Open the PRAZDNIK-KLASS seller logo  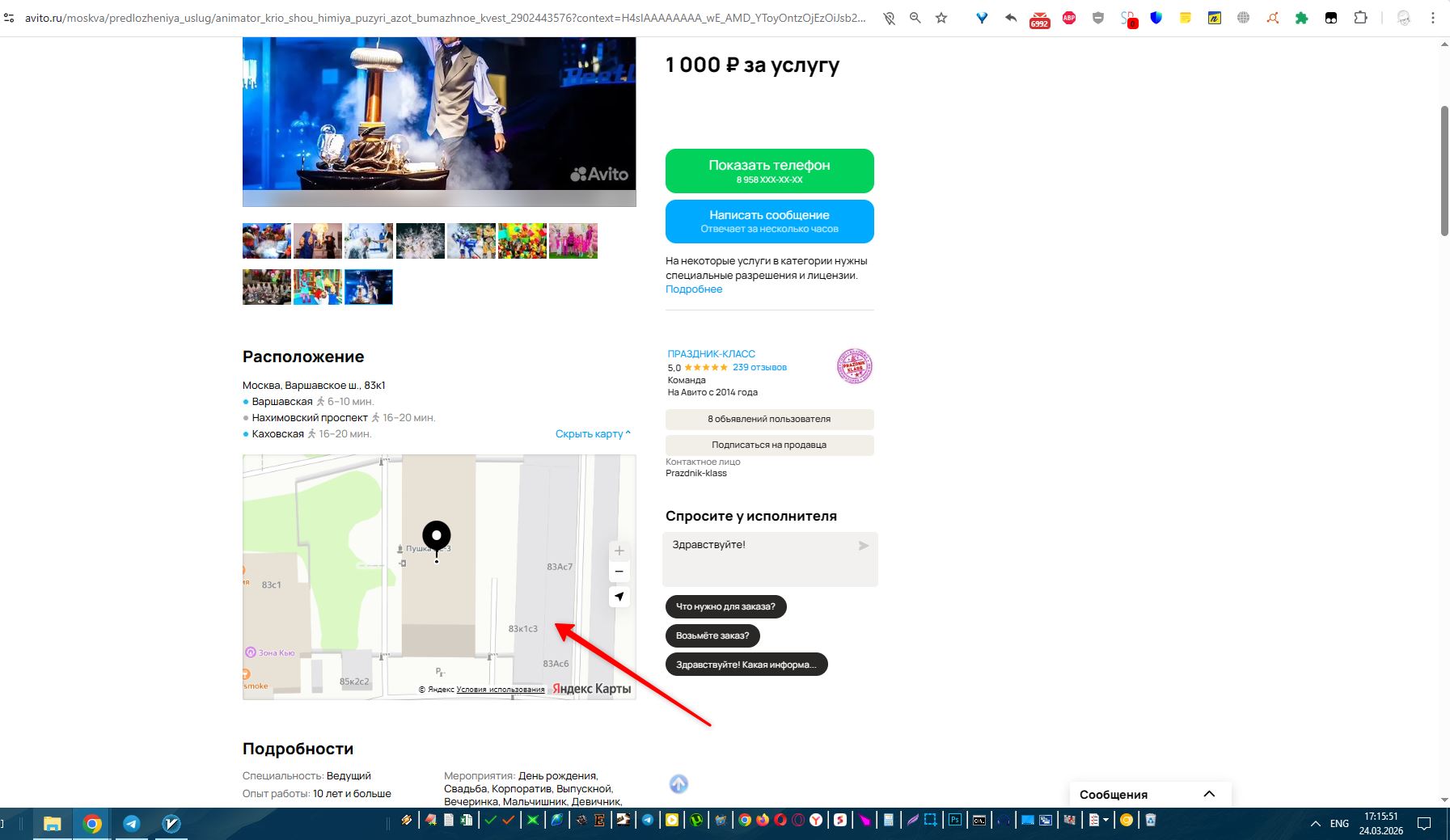854,366
